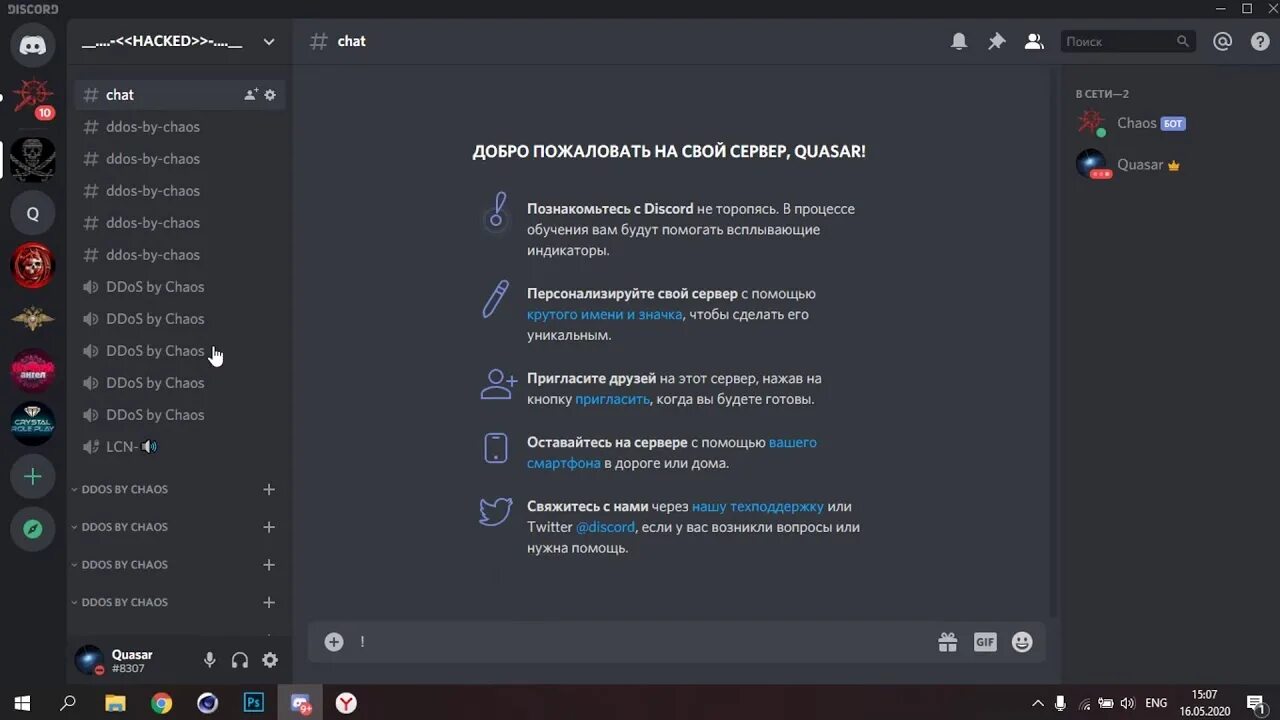Open the GIF picker
This screenshot has height=720, width=1280.
(985, 642)
